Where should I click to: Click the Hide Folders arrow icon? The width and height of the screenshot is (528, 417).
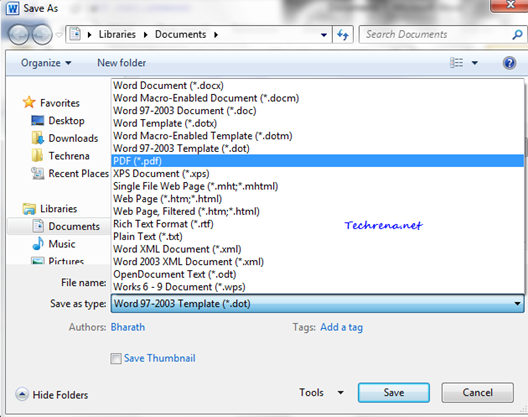[22, 394]
